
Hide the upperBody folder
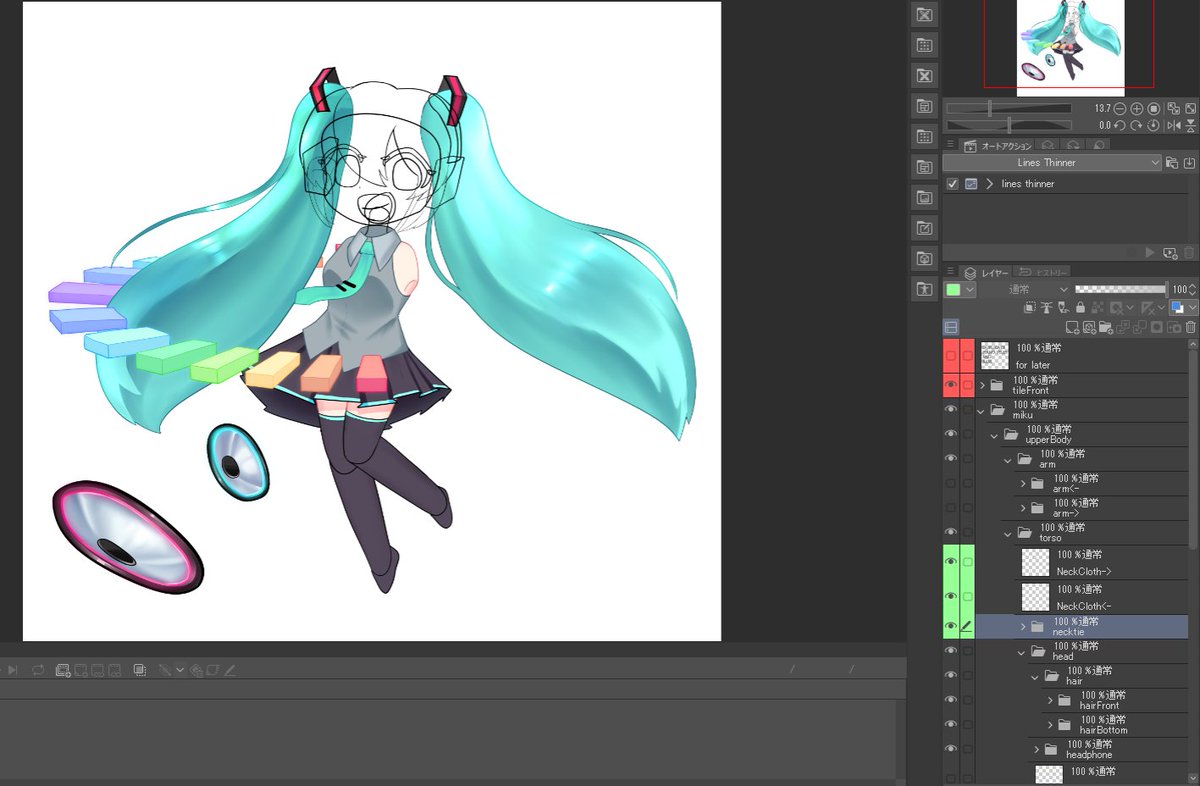point(951,434)
